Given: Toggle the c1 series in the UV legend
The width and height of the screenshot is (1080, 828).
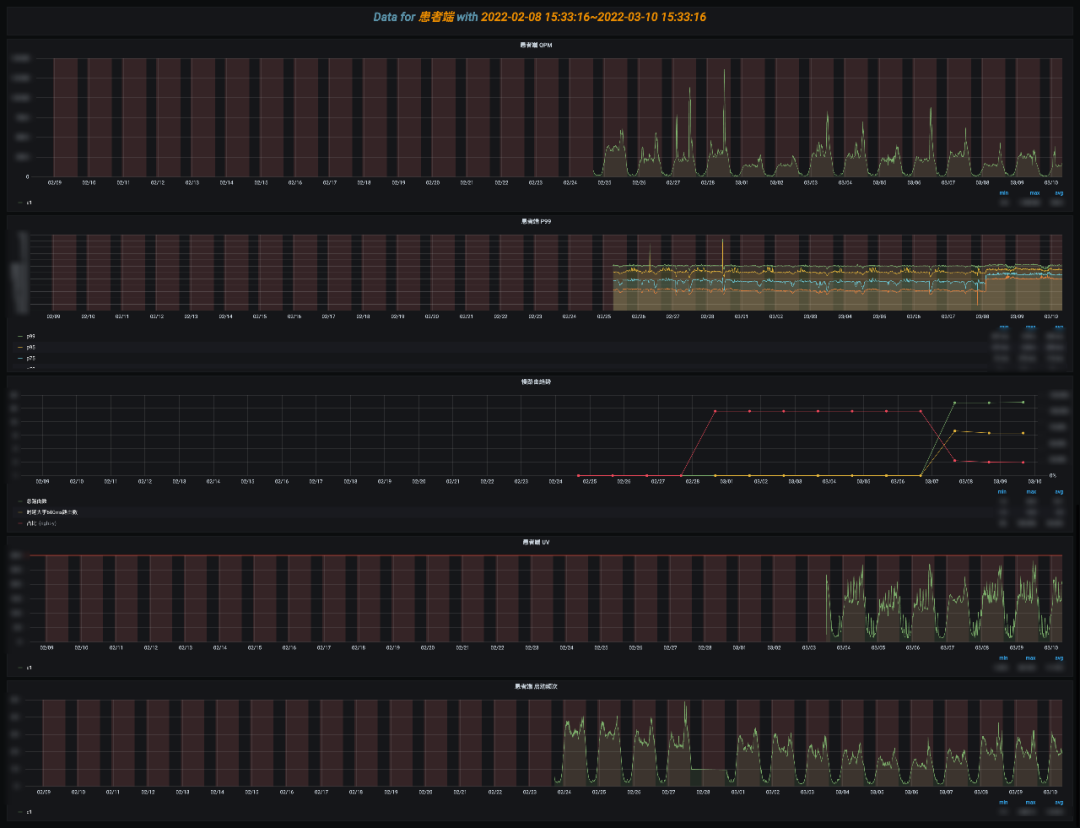Looking at the screenshot, I should tap(29, 667).
